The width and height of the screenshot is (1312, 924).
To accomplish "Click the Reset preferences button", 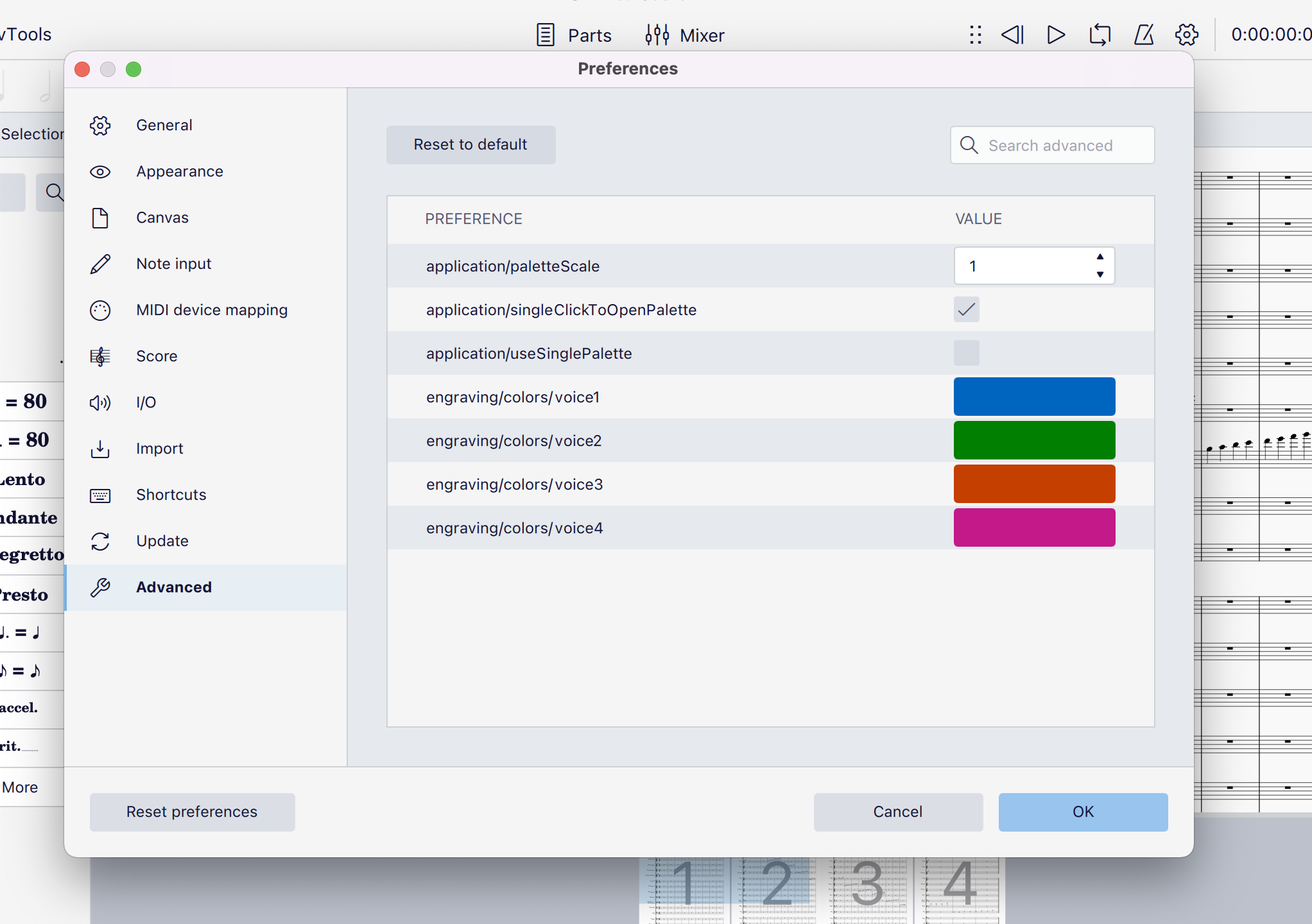I will 192,812.
